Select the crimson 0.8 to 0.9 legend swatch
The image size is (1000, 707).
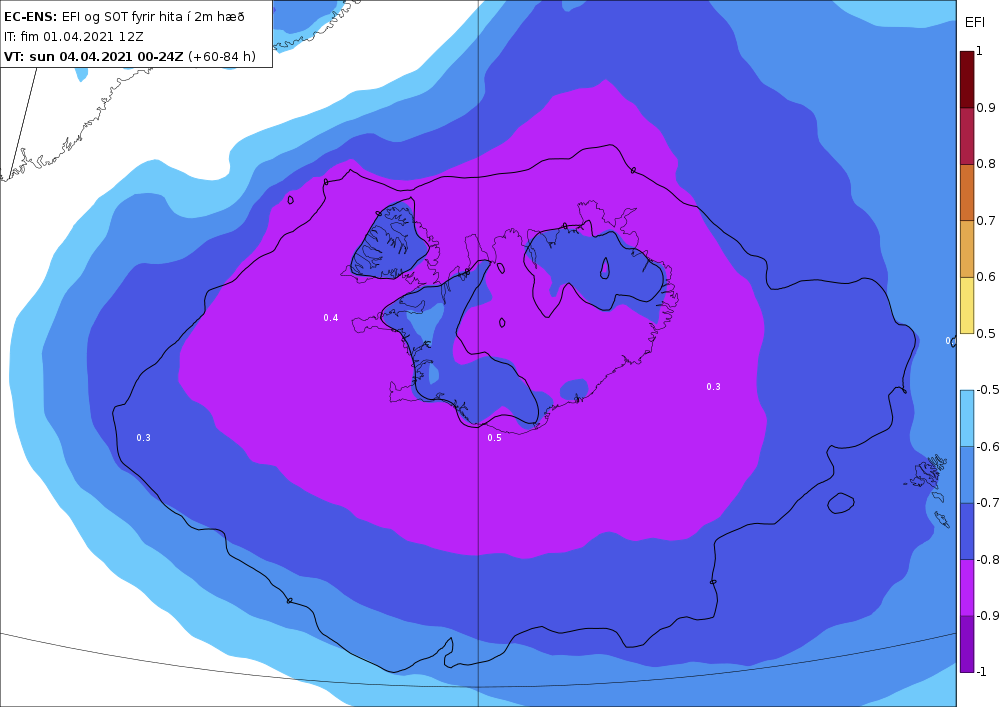tap(967, 136)
